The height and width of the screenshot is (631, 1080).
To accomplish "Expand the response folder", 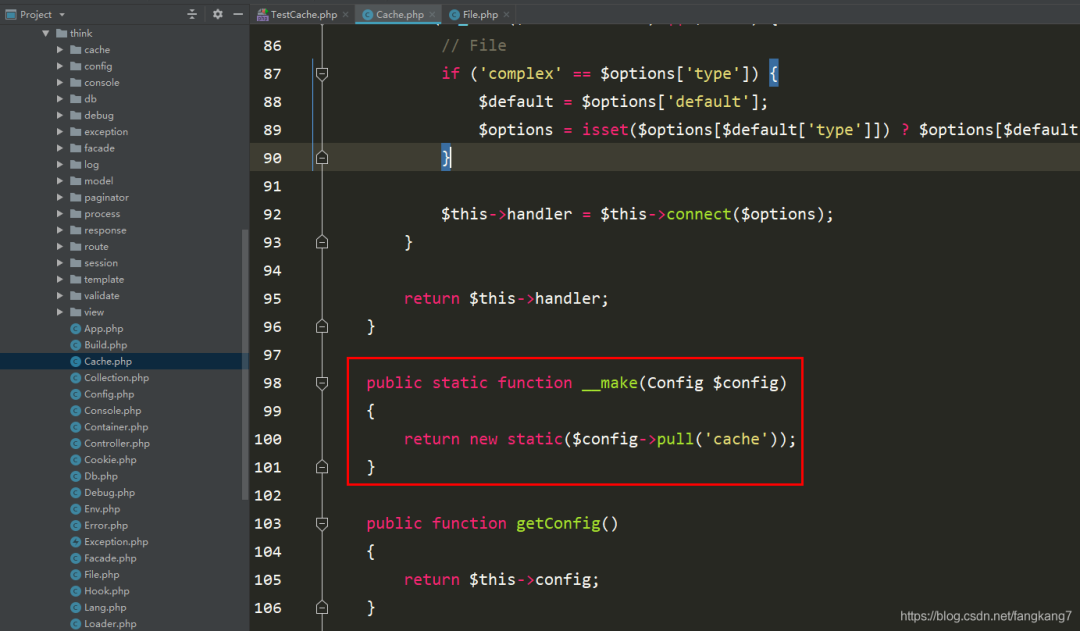I will pyautogui.click(x=60, y=230).
